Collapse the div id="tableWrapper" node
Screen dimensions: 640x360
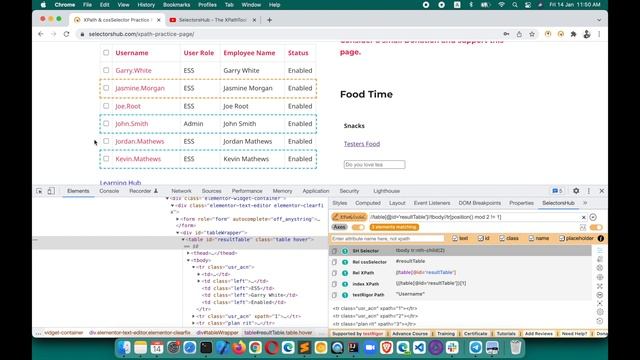point(178,233)
